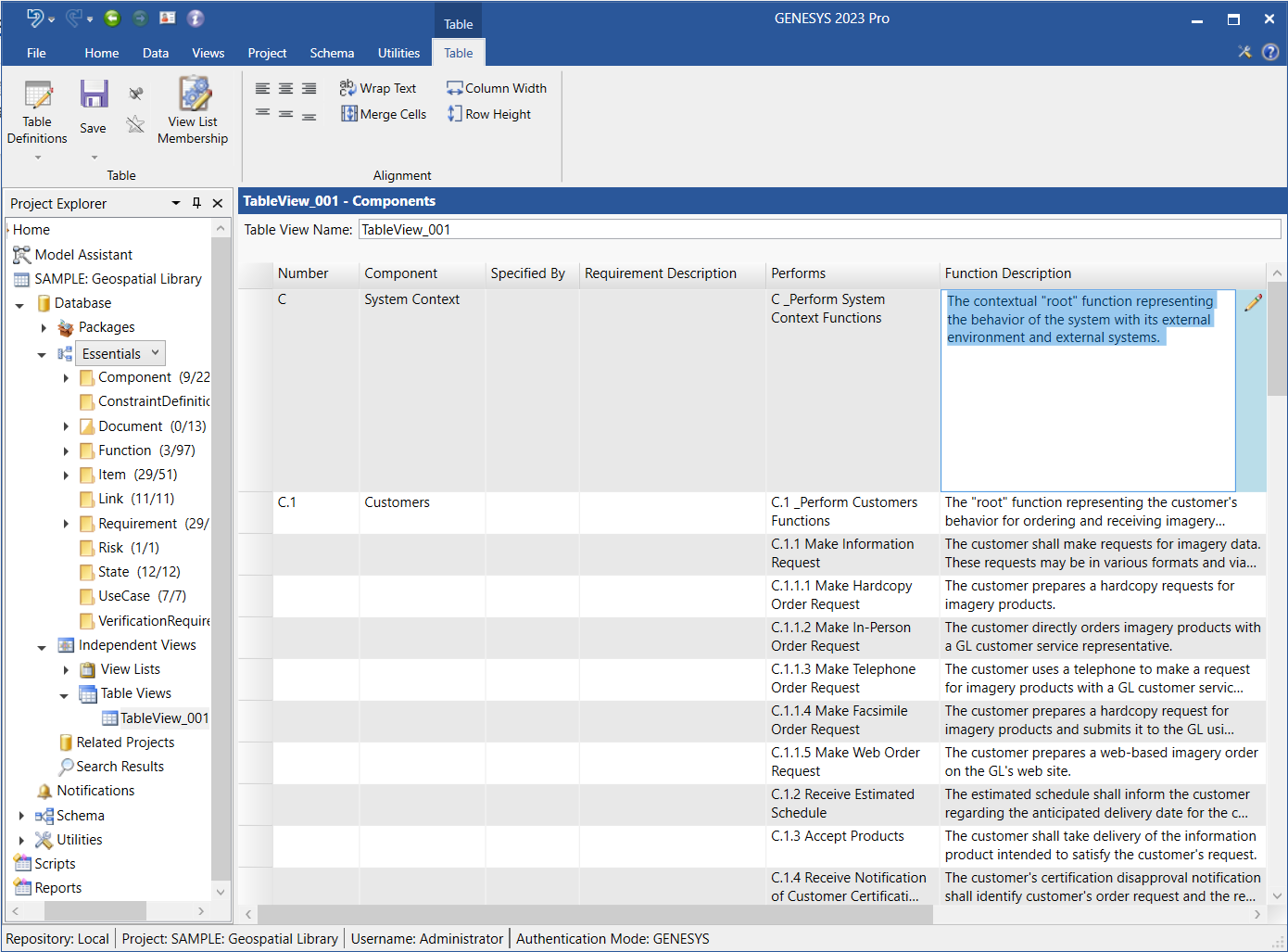The image size is (1288, 952).
Task: Expand the Schema tree node
Action: tap(21, 816)
